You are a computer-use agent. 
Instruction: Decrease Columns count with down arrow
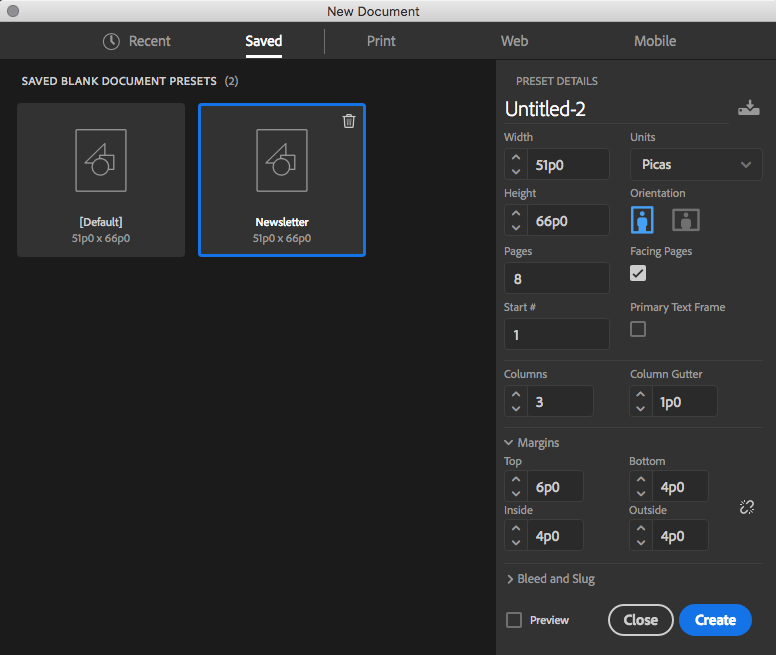(x=516, y=408)
